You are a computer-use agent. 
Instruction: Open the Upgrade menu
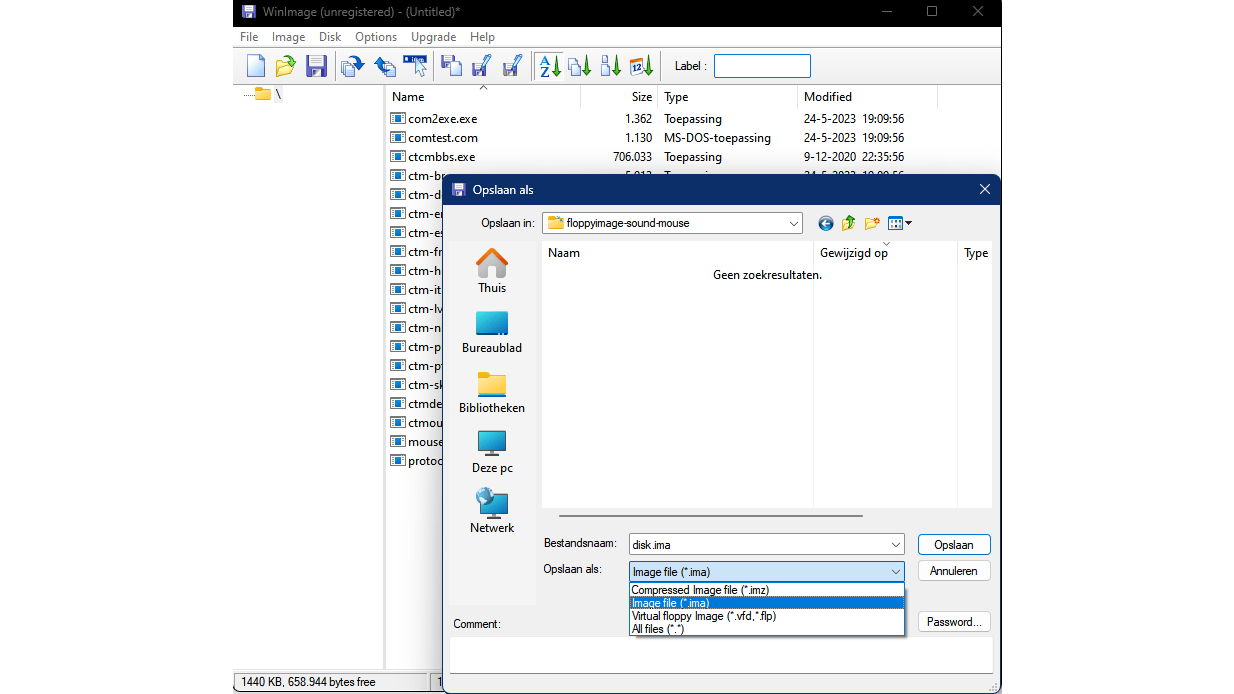[x=434, y=37]
